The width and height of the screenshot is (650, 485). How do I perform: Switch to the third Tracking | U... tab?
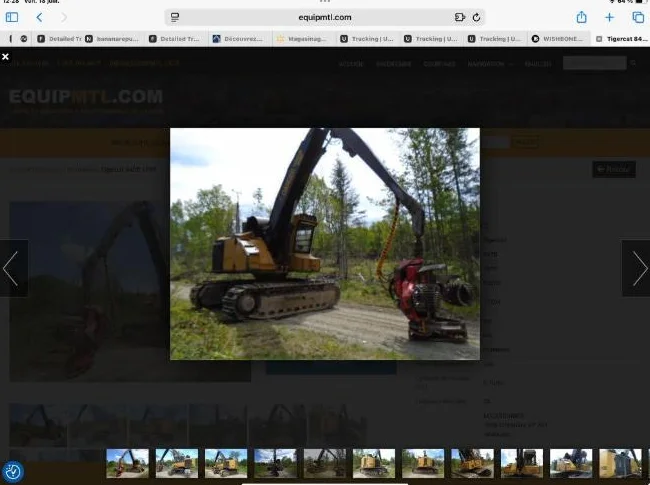coord(494,39)
